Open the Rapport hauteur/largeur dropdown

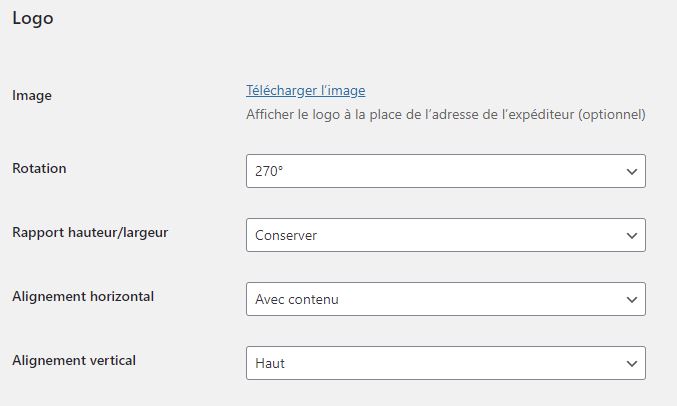click(x=445, y=235)
